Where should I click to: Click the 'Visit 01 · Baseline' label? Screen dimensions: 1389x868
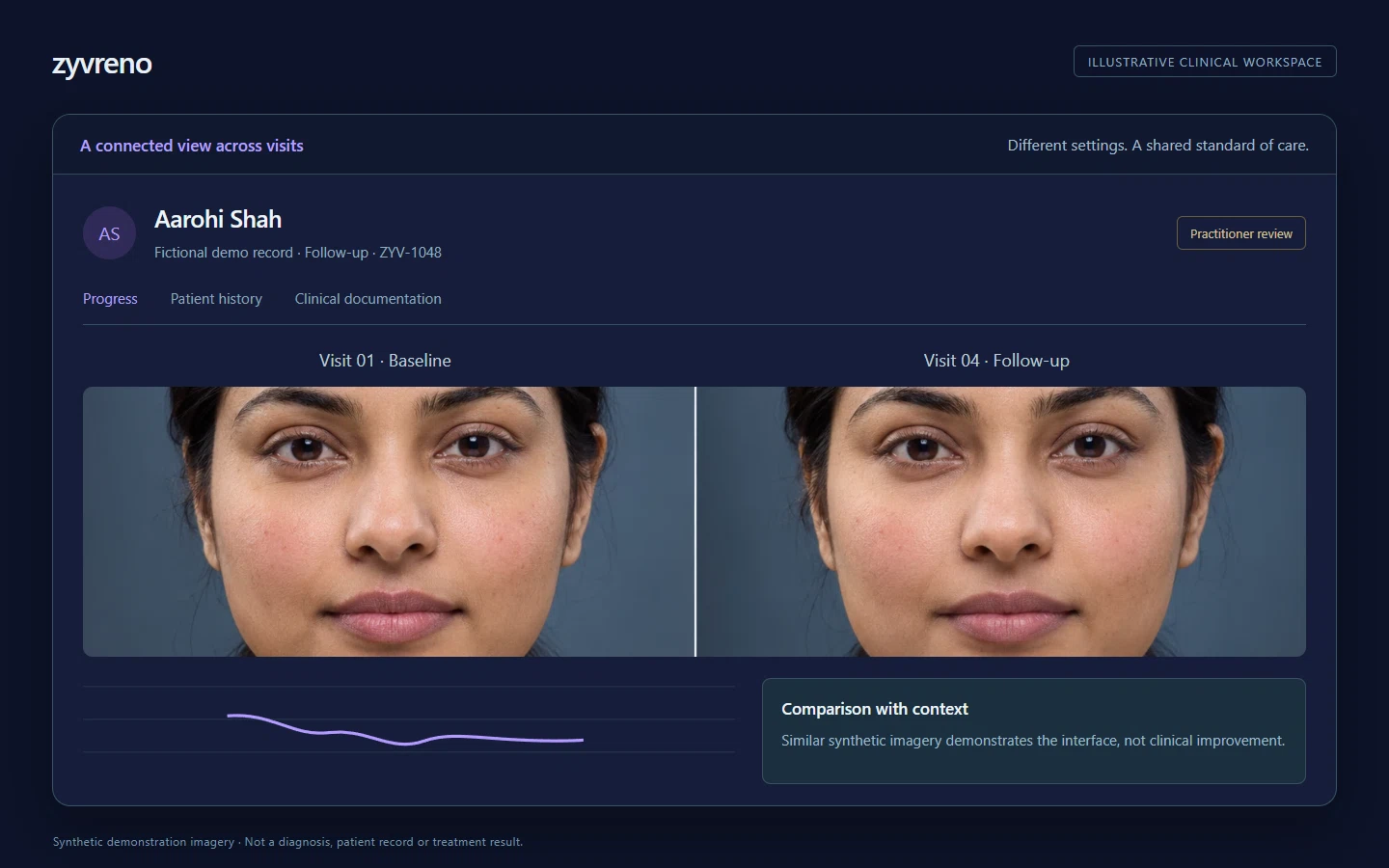tap(385, 361)
